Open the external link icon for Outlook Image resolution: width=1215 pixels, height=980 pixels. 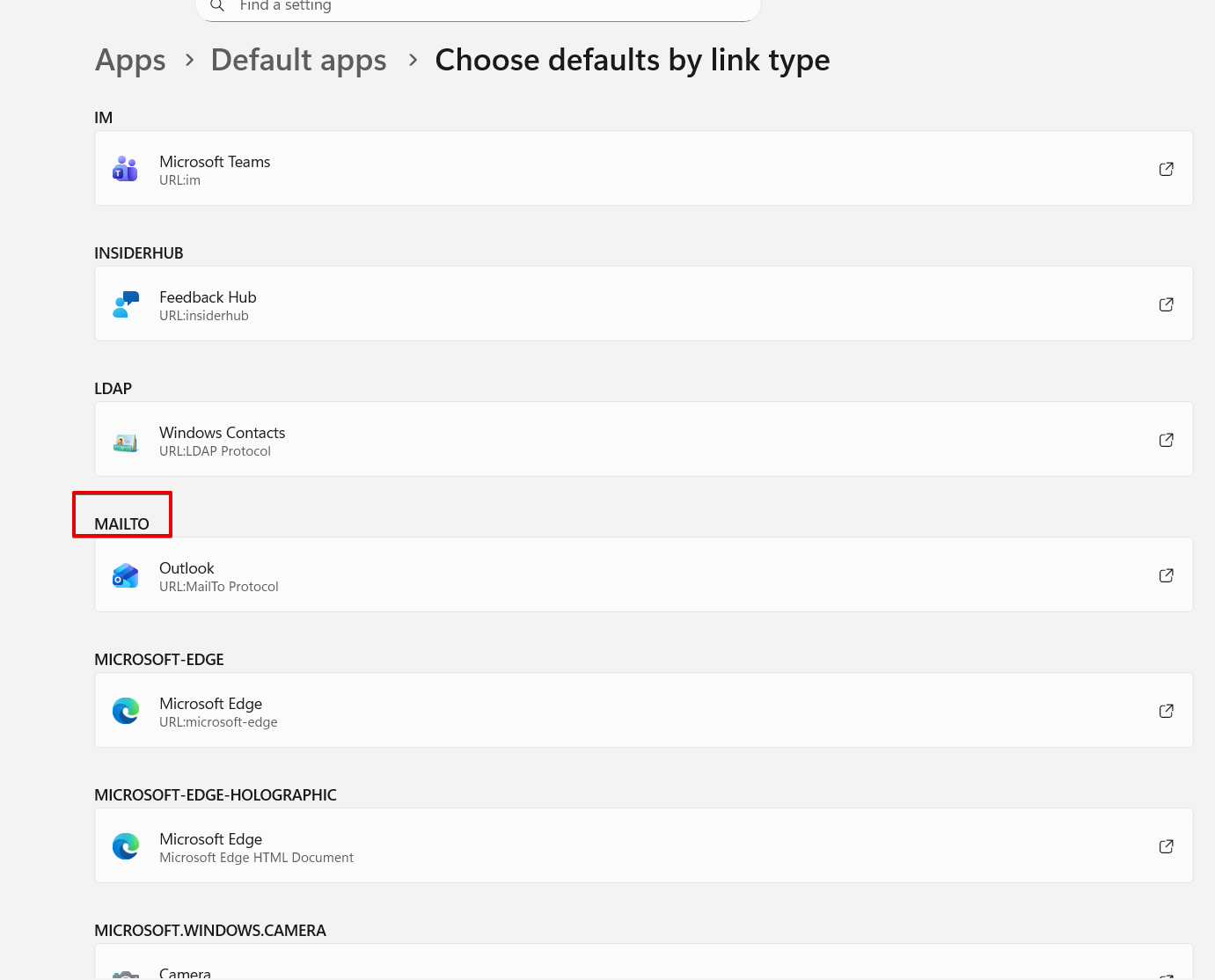(x=1167, y=575)
